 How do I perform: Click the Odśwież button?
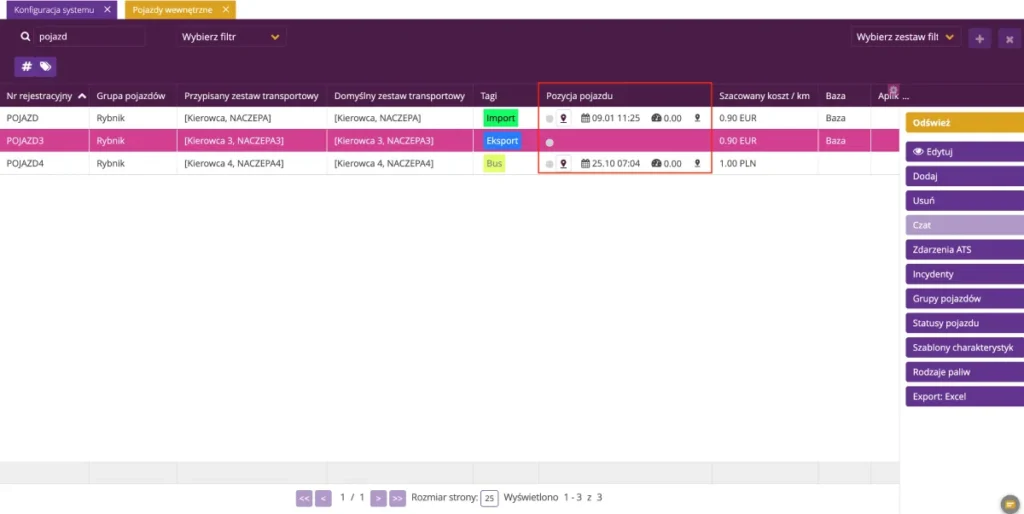click(x=965, y=122)
